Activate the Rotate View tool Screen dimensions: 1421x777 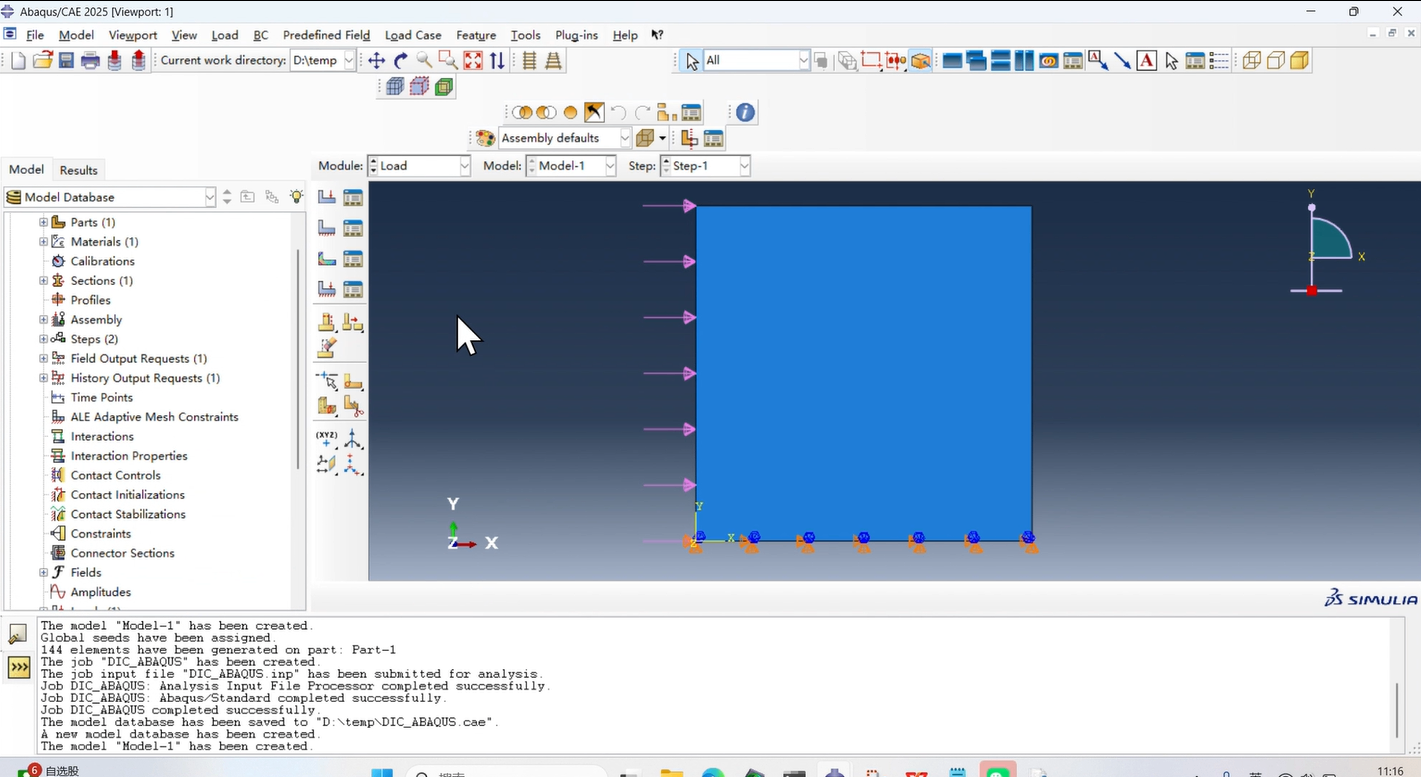(x=401, y=61)
